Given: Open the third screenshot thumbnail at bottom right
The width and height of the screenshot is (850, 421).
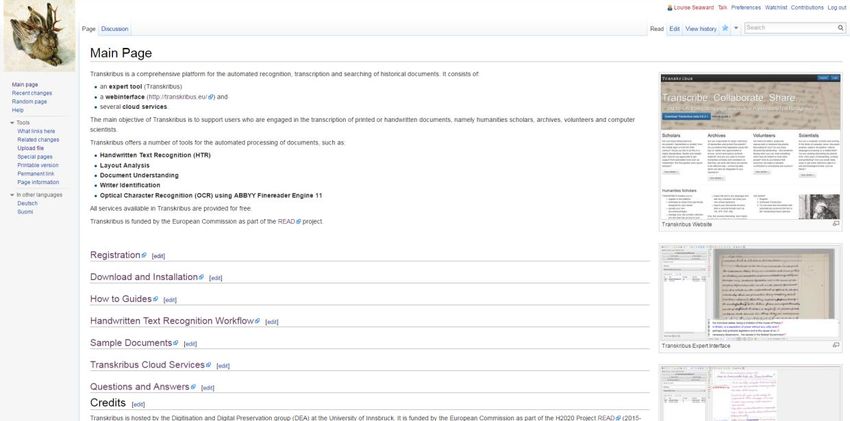Looking at the screenshot, I should tap(751, 394).
